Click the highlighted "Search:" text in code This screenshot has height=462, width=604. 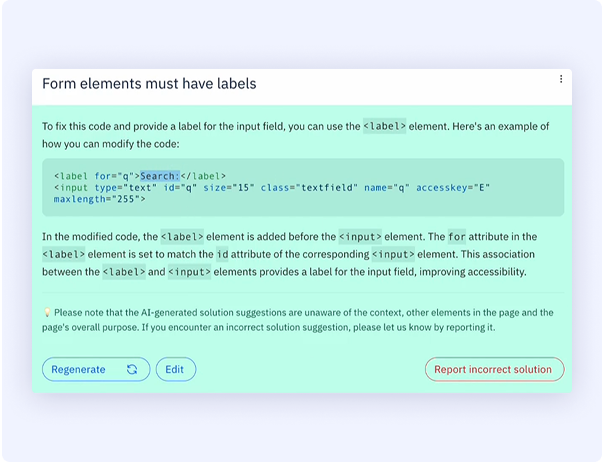tap(160, 176)
